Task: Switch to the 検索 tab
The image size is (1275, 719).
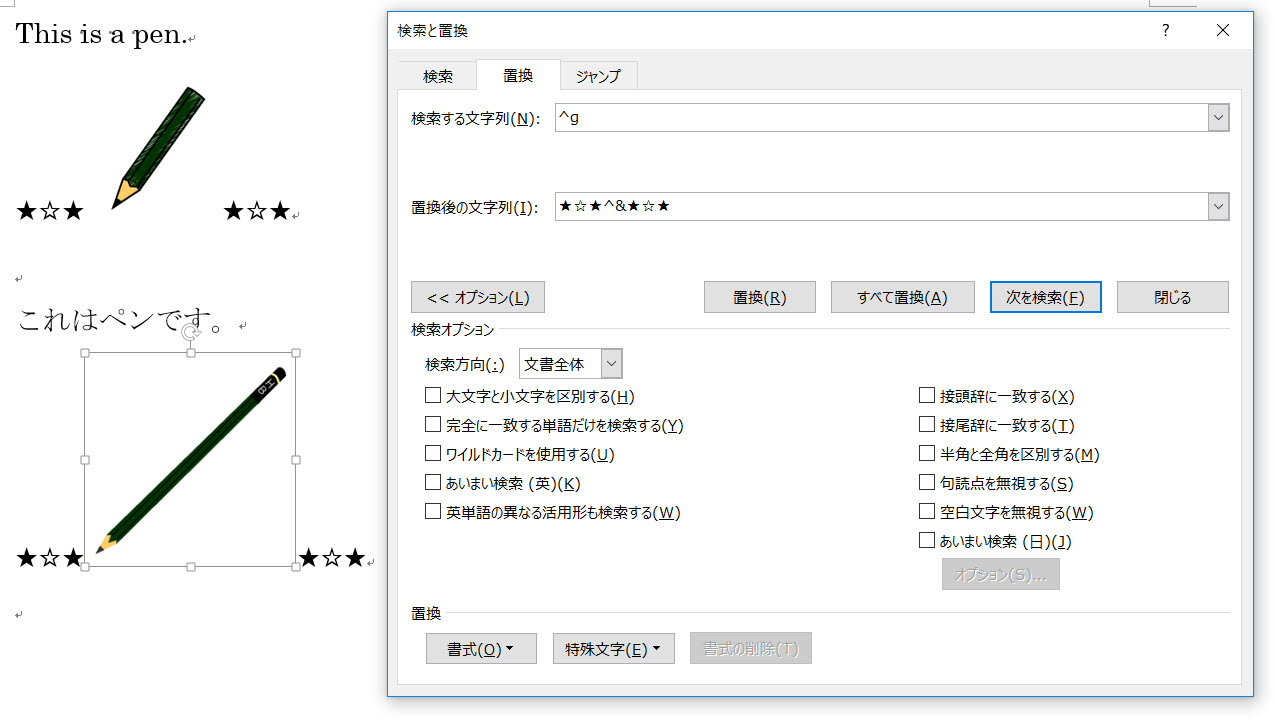Action: [x=437, y=76]
